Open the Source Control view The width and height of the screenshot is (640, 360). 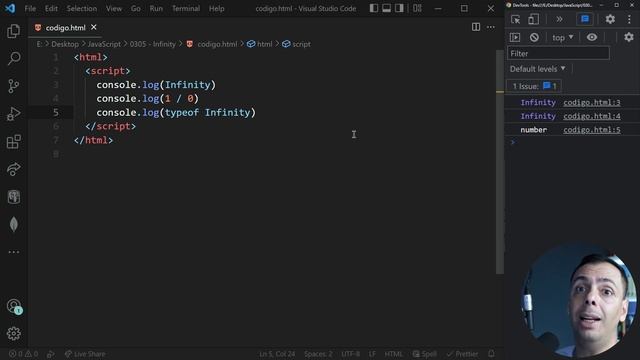tap(13, 86)
